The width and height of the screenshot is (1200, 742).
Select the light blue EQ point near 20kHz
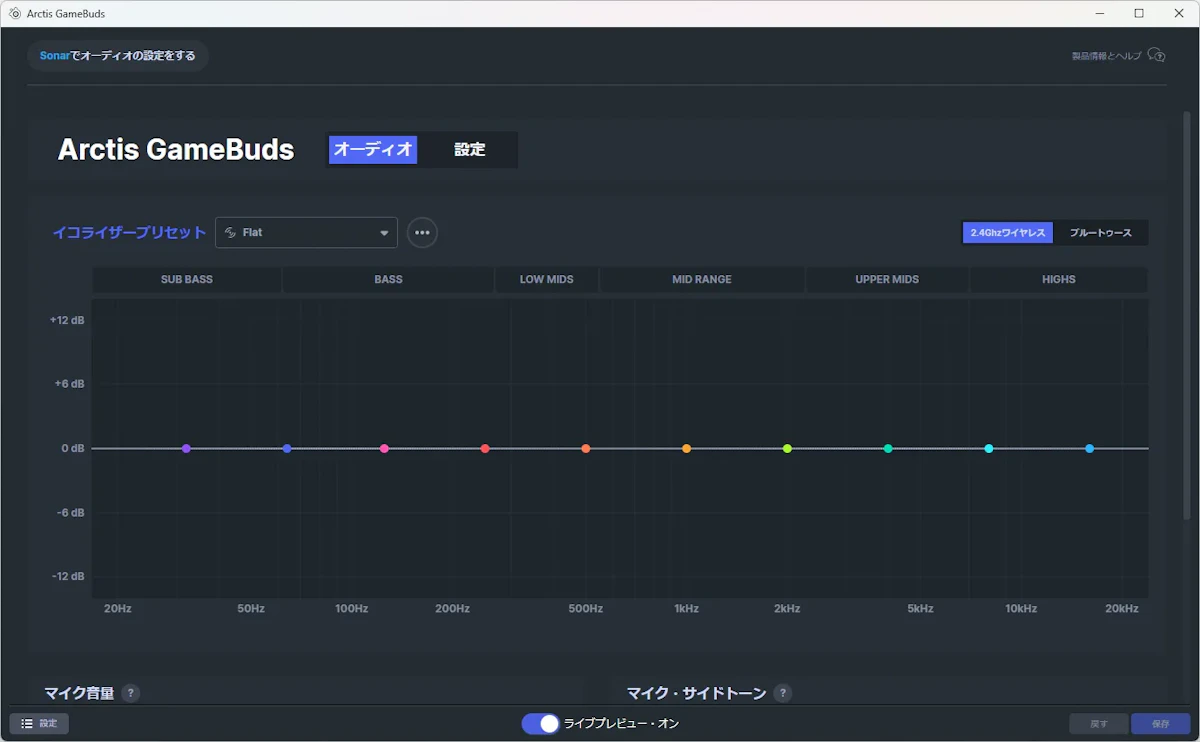click(1090, 449)
